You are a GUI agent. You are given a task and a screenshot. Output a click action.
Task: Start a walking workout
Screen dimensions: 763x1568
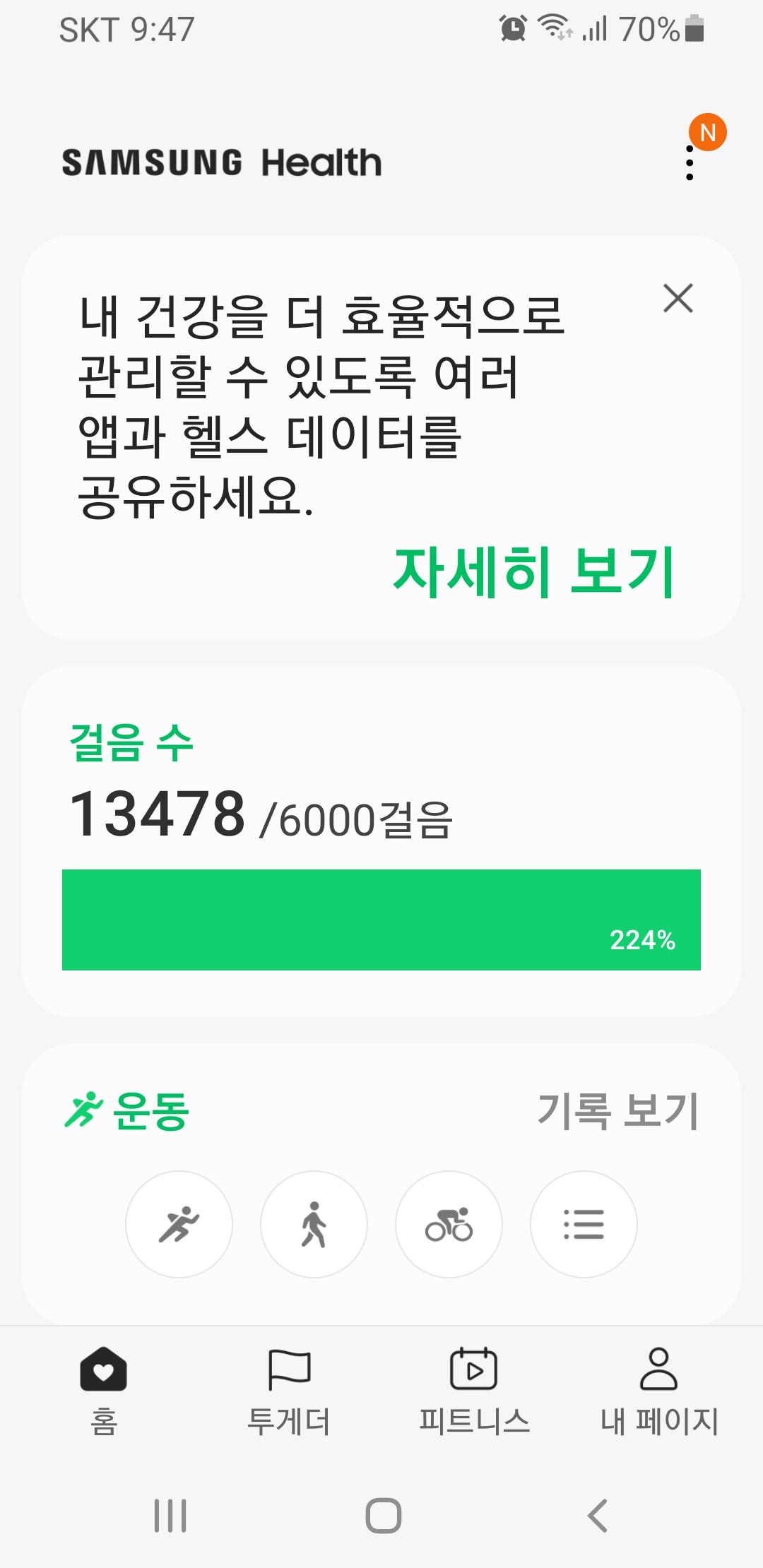[x=314, y=1224]
